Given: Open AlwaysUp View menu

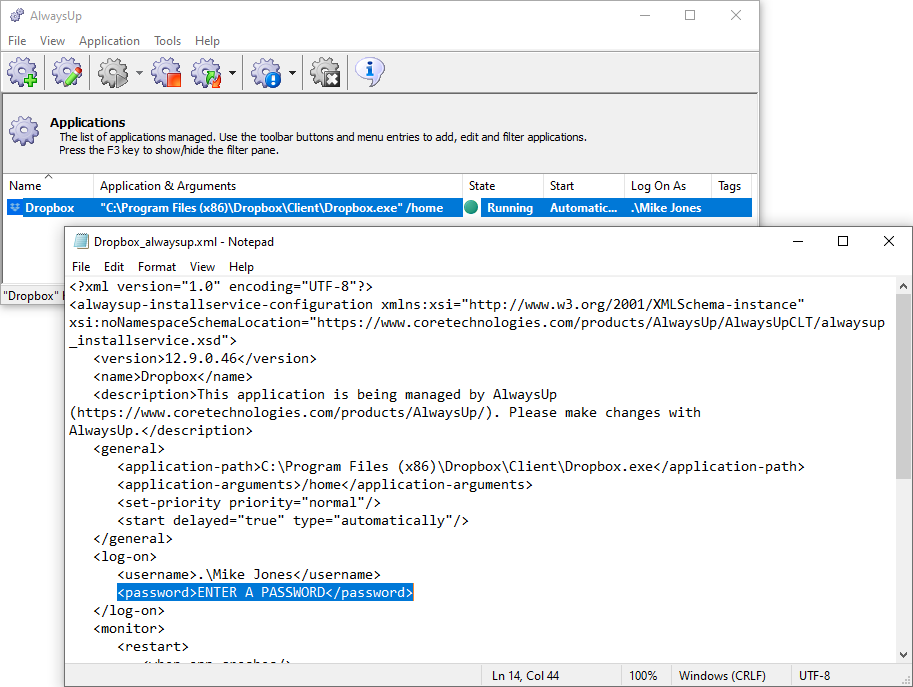Looking at the screenshot, I should [x=52, y=41].
